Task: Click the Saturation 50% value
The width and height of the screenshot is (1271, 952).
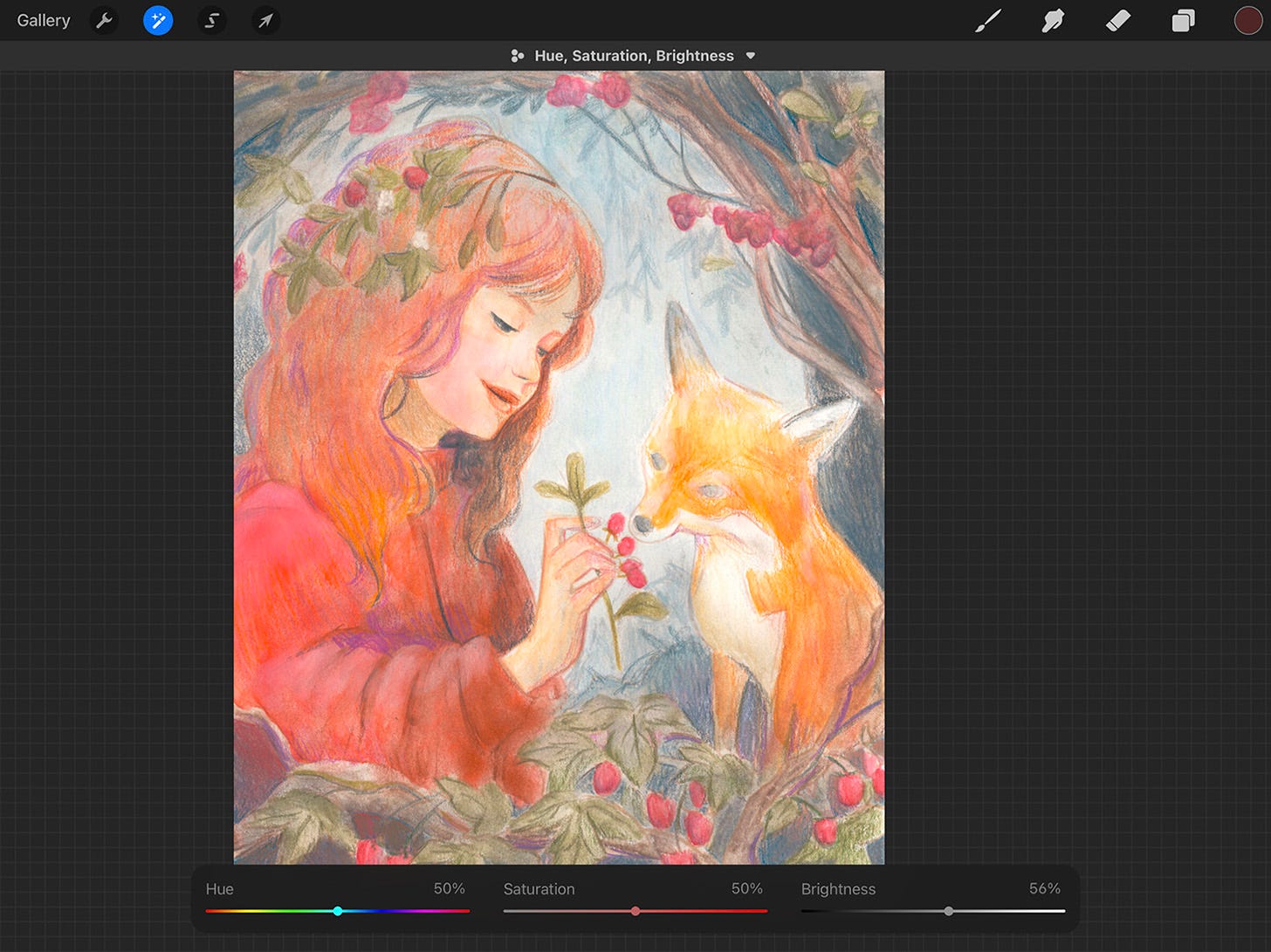Action: 746,888
